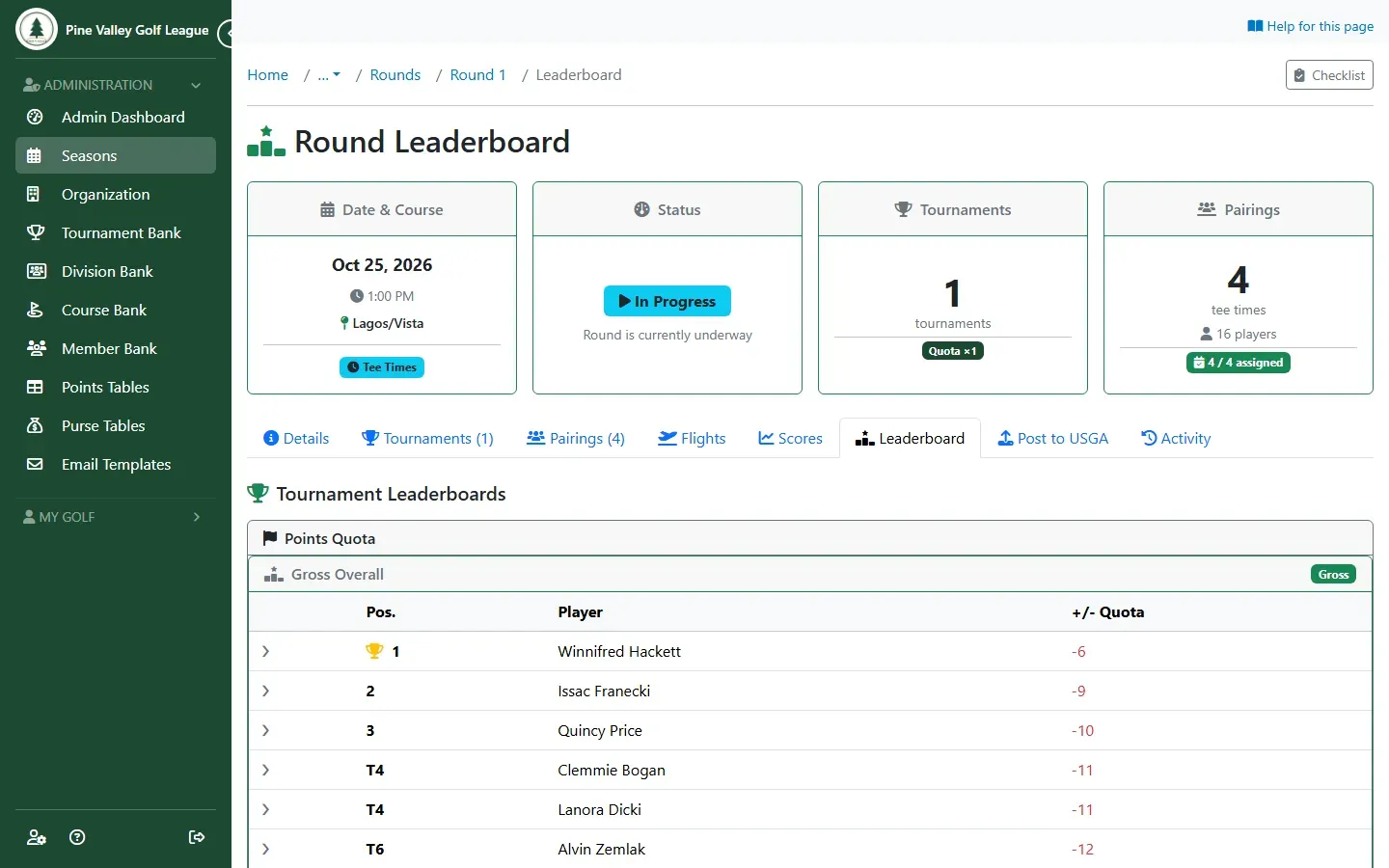Click the Pine Valley Golf League logo
The height and width of the screenshot is (868, 1389).
click(x=37, y=30)
